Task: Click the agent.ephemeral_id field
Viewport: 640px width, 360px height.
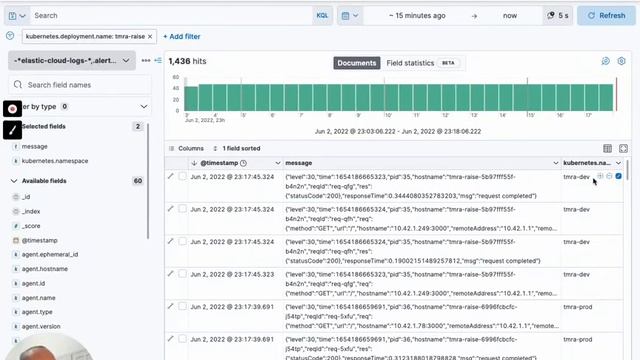Action: point(50,254)
